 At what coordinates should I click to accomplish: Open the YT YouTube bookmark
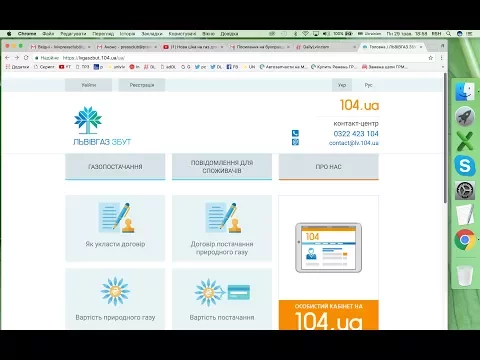tap(65, 67)
